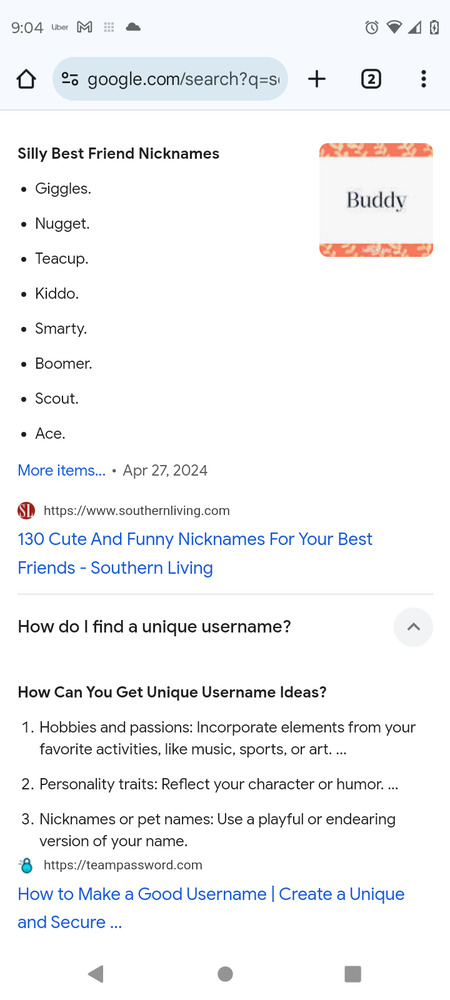The height and width of the screenshot is (1000, 450).
Task: Tap the southernliving.com source URL
Action: coord(136,511)
